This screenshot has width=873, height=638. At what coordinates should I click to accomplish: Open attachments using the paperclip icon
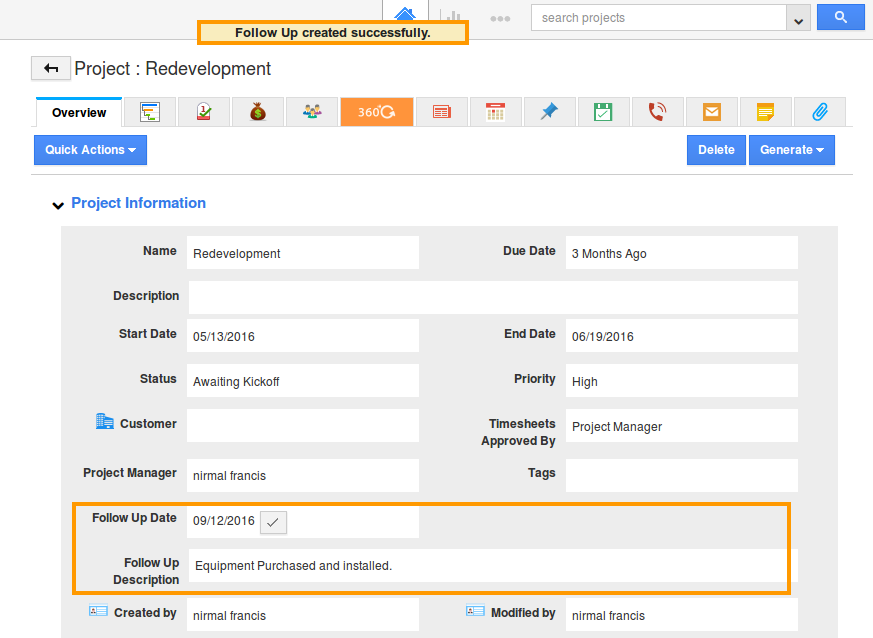[x=820, y=112]
